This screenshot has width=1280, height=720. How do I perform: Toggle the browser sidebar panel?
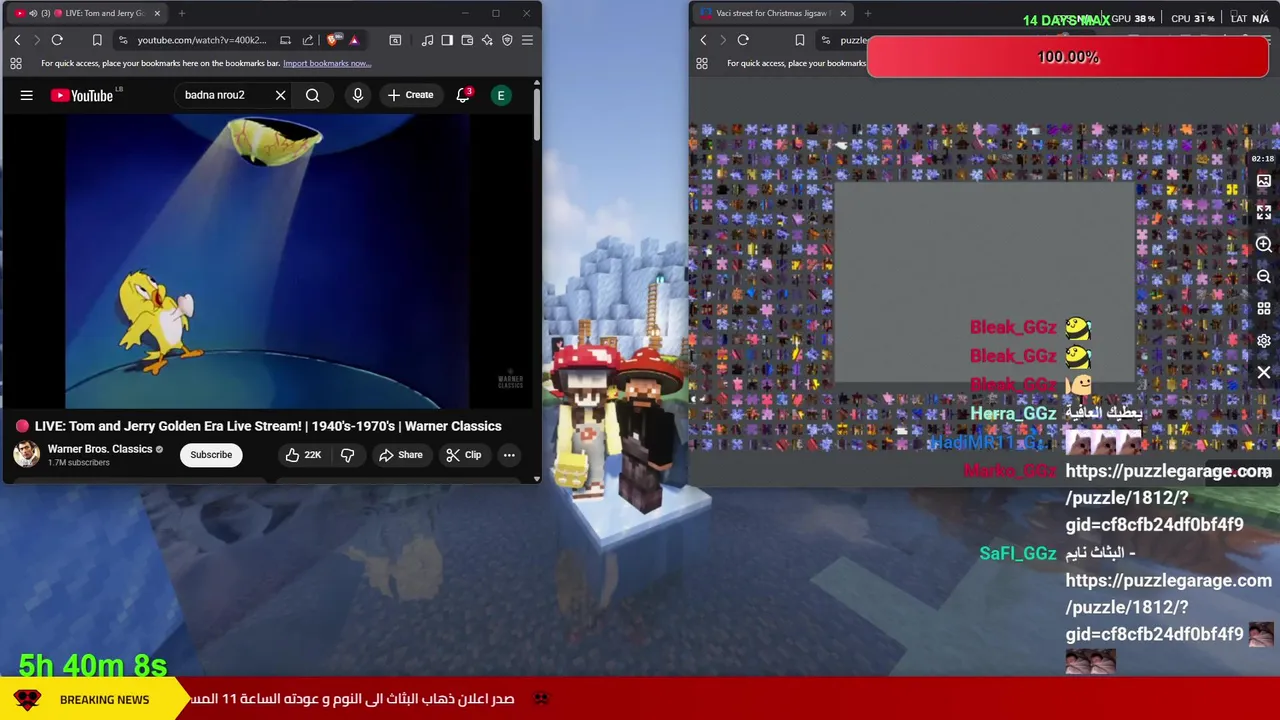click(x=447, y=40)
